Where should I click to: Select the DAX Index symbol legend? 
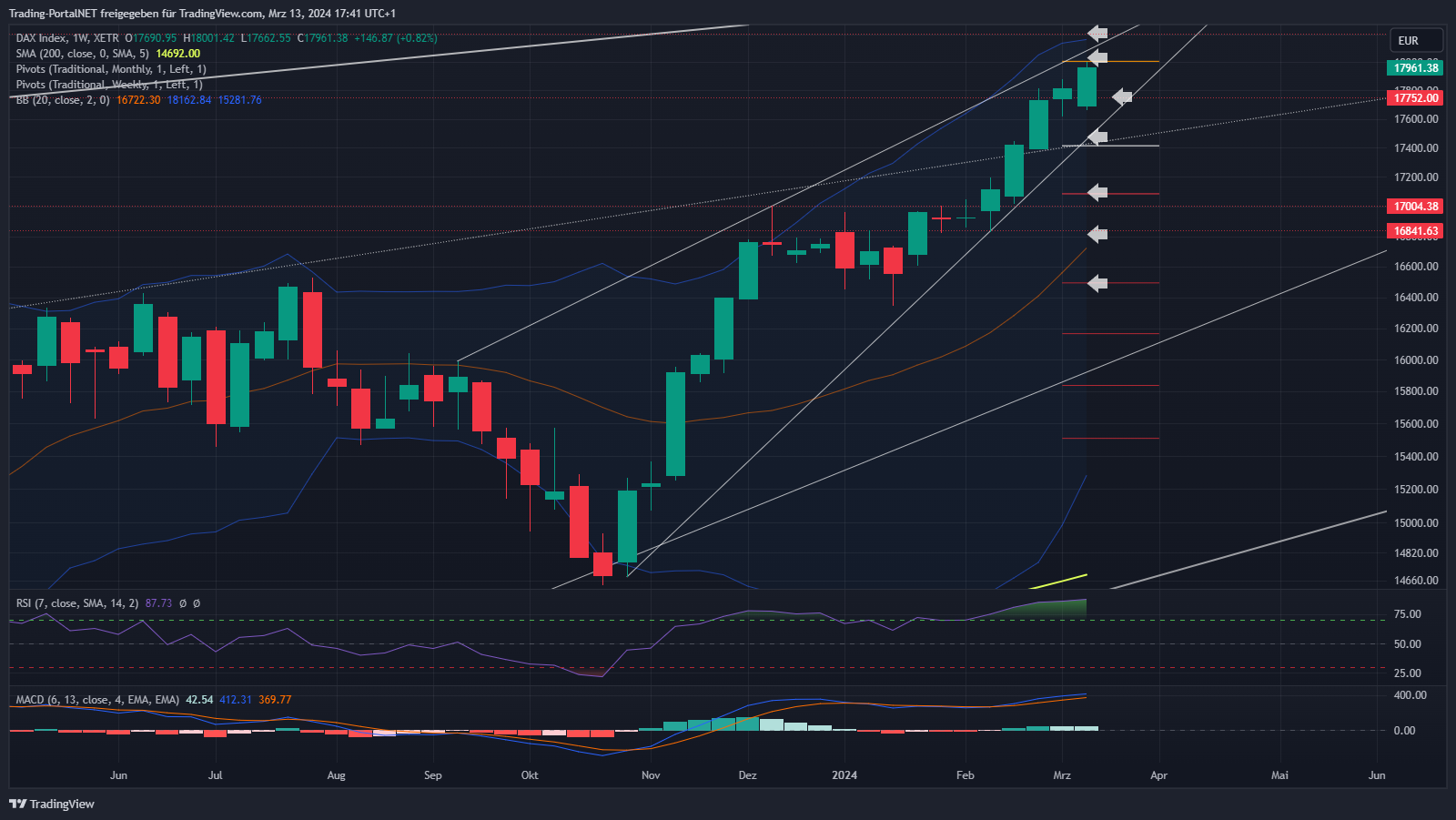(67, 38)
